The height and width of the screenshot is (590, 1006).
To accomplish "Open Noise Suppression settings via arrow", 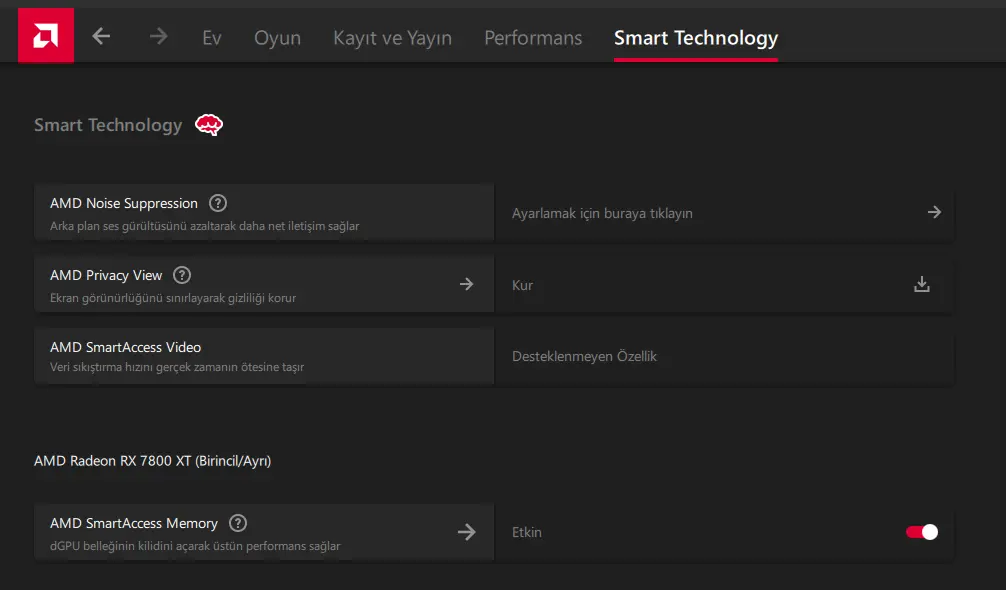I will (934, 212).
